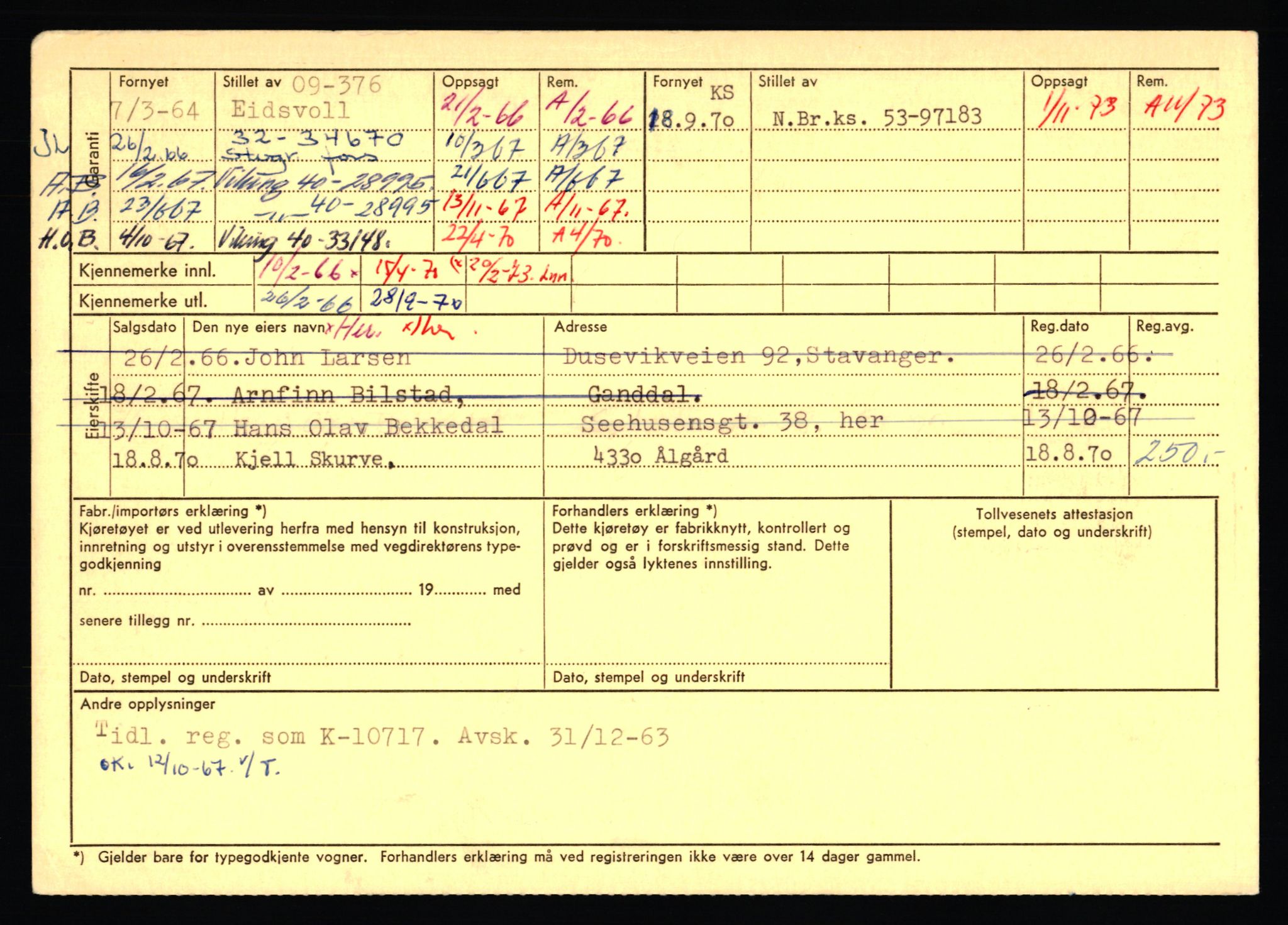Click 'Oppsagt' header in right block

pyautogui.click(x=1059, y=81)
